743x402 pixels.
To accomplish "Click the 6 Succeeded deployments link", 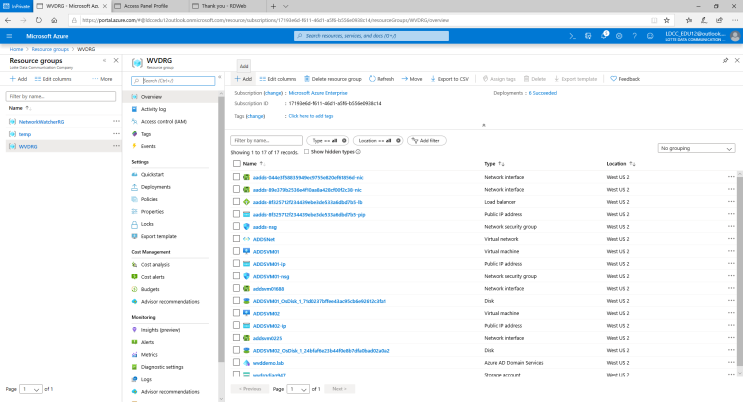I will [x=542, y=92].
